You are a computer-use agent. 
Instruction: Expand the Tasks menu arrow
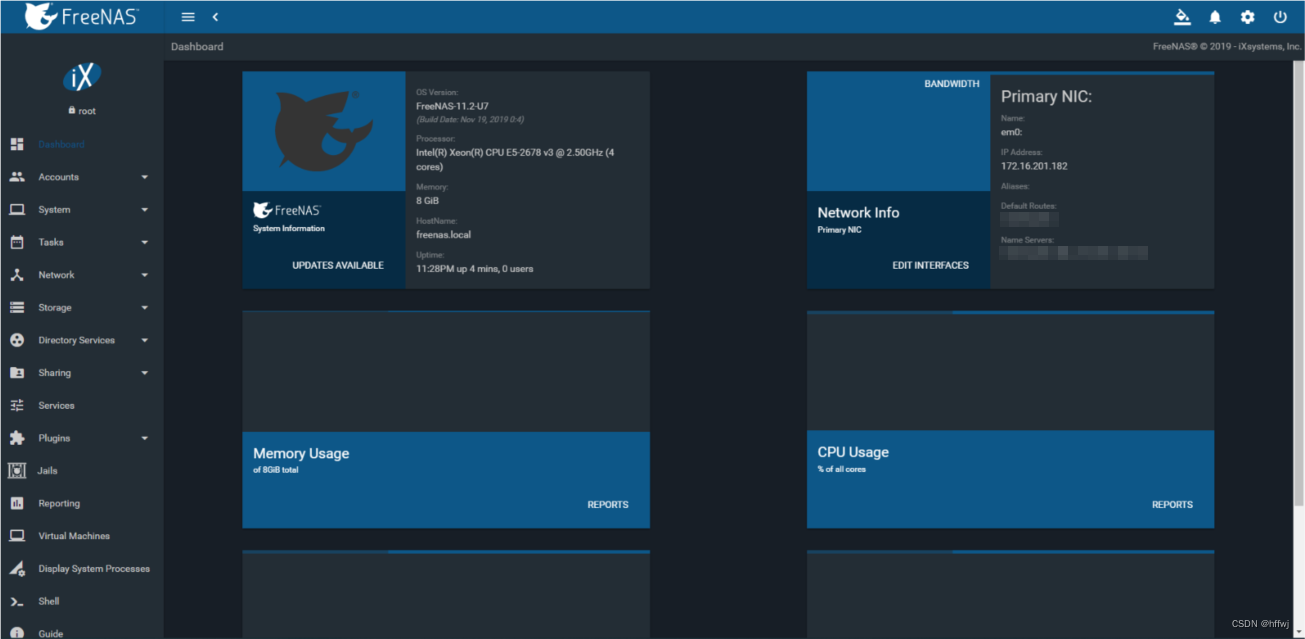[x=145, y=242]
